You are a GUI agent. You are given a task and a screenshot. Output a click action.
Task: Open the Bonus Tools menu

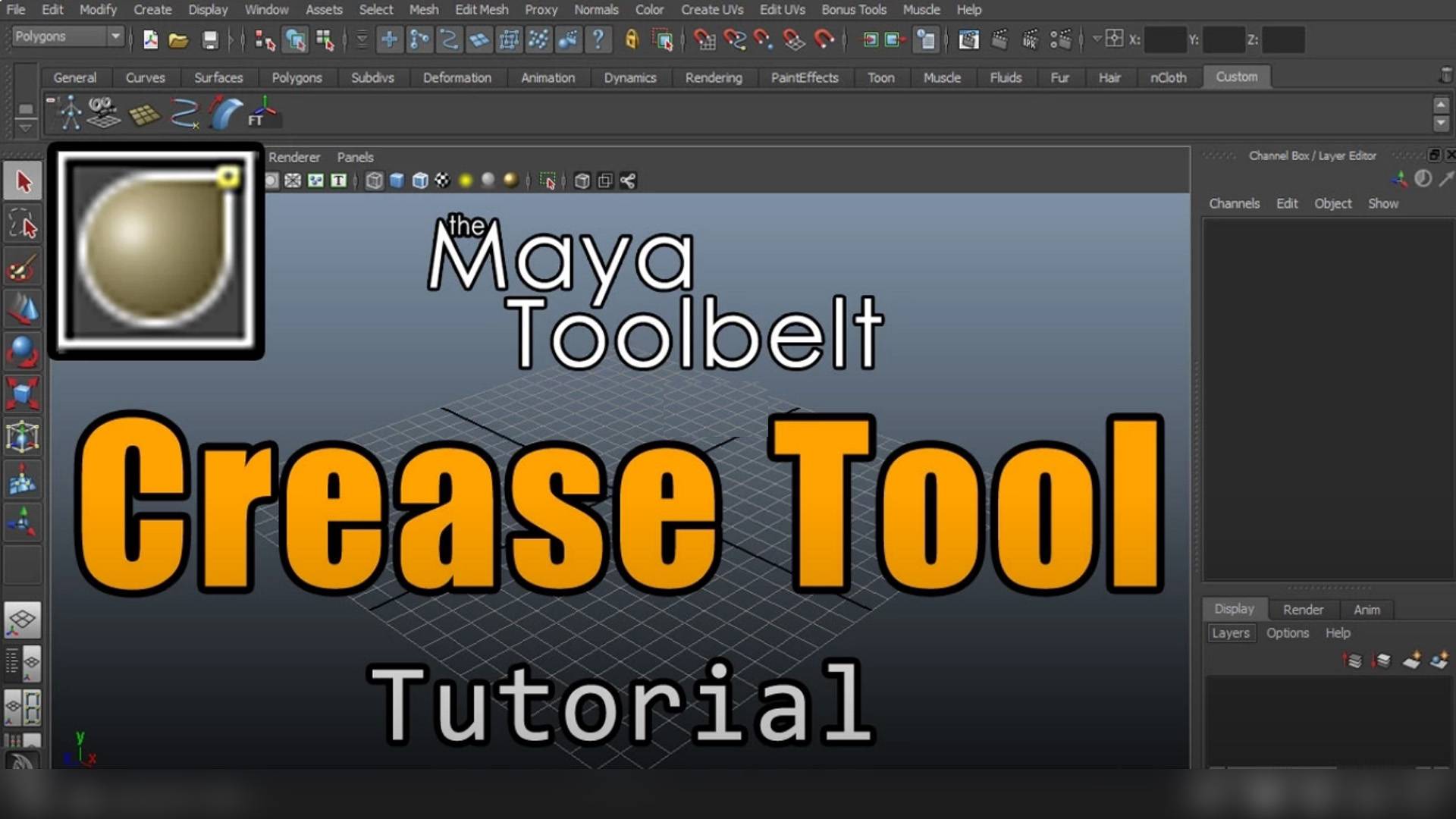854,10
